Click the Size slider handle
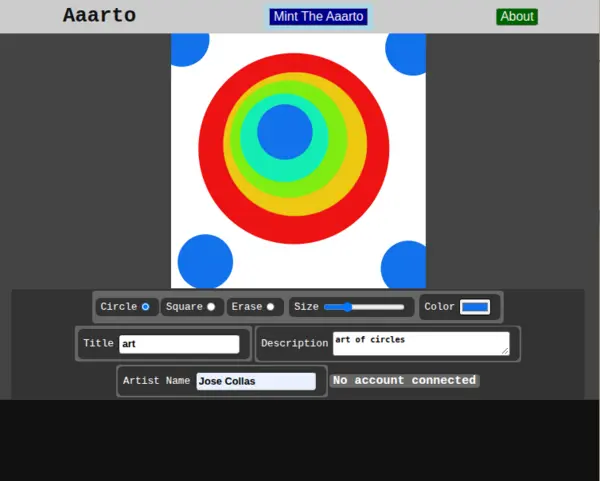 click(347, 307)
